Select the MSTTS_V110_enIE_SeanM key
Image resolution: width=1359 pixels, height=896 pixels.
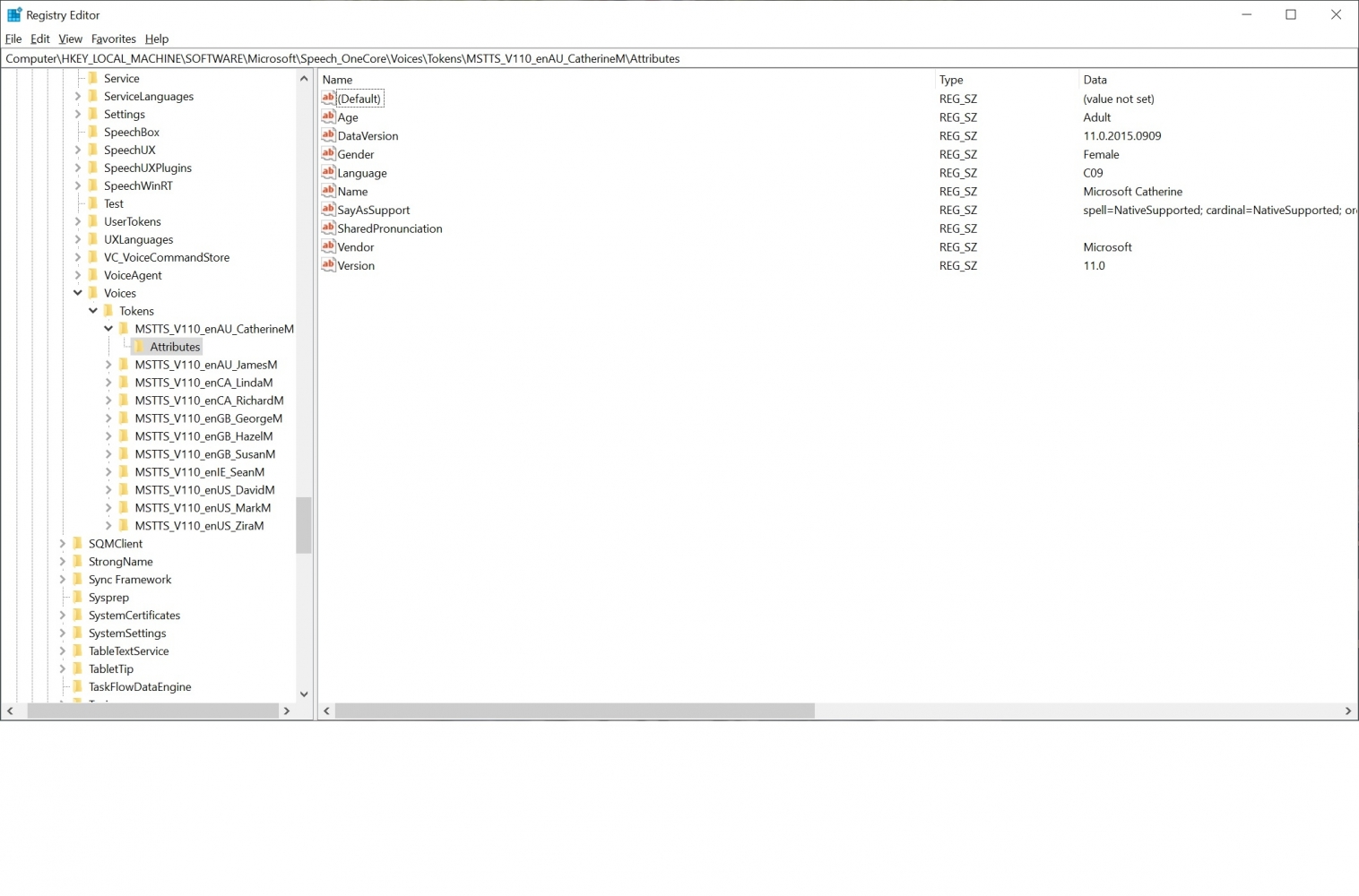click(x=199, y=472)
